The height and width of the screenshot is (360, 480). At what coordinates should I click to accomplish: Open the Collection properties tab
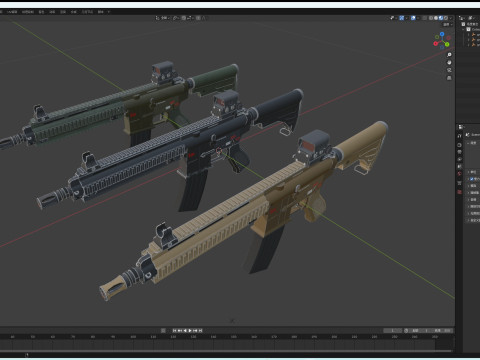coord(459,183)
